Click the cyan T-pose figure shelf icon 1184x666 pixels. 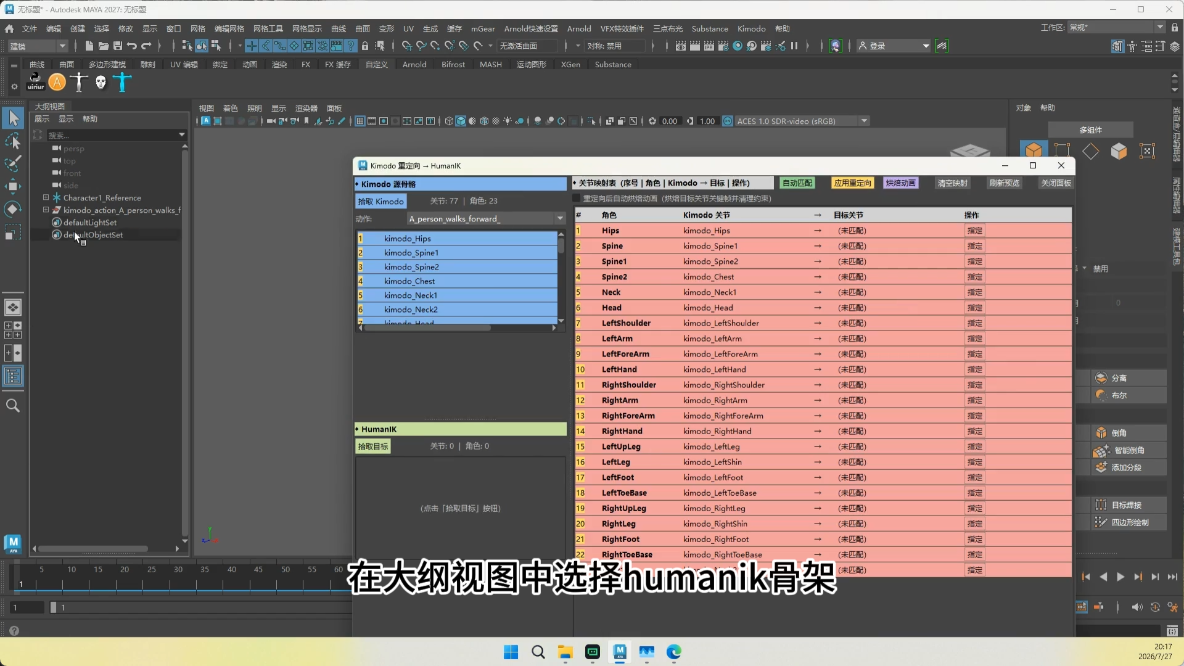[x=122, y=82]
